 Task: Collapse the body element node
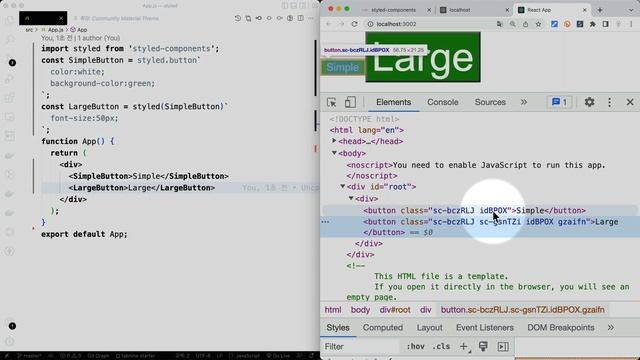[334, 153]
